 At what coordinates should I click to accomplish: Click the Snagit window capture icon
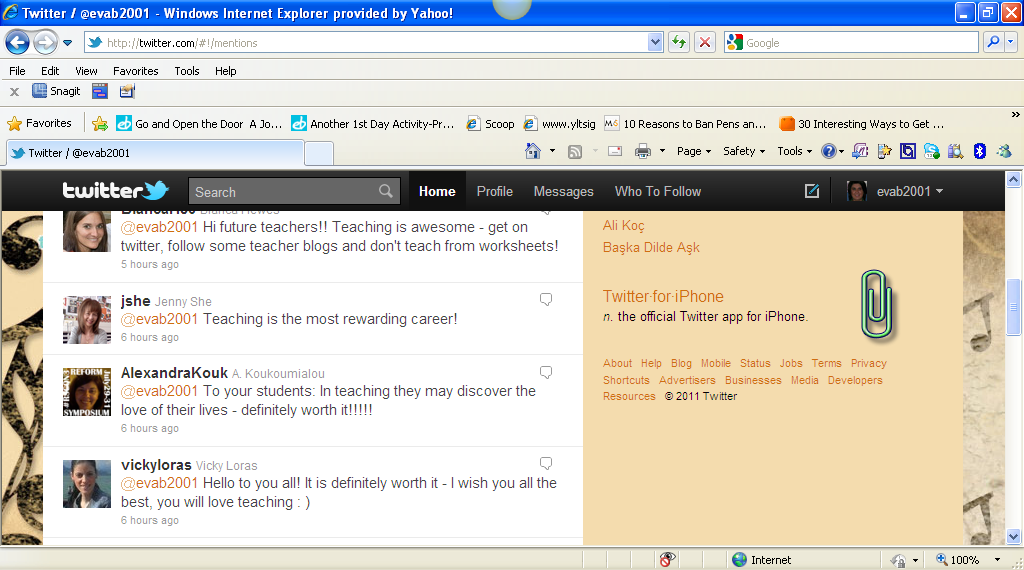pyautogui.click(x=100, y=91)
